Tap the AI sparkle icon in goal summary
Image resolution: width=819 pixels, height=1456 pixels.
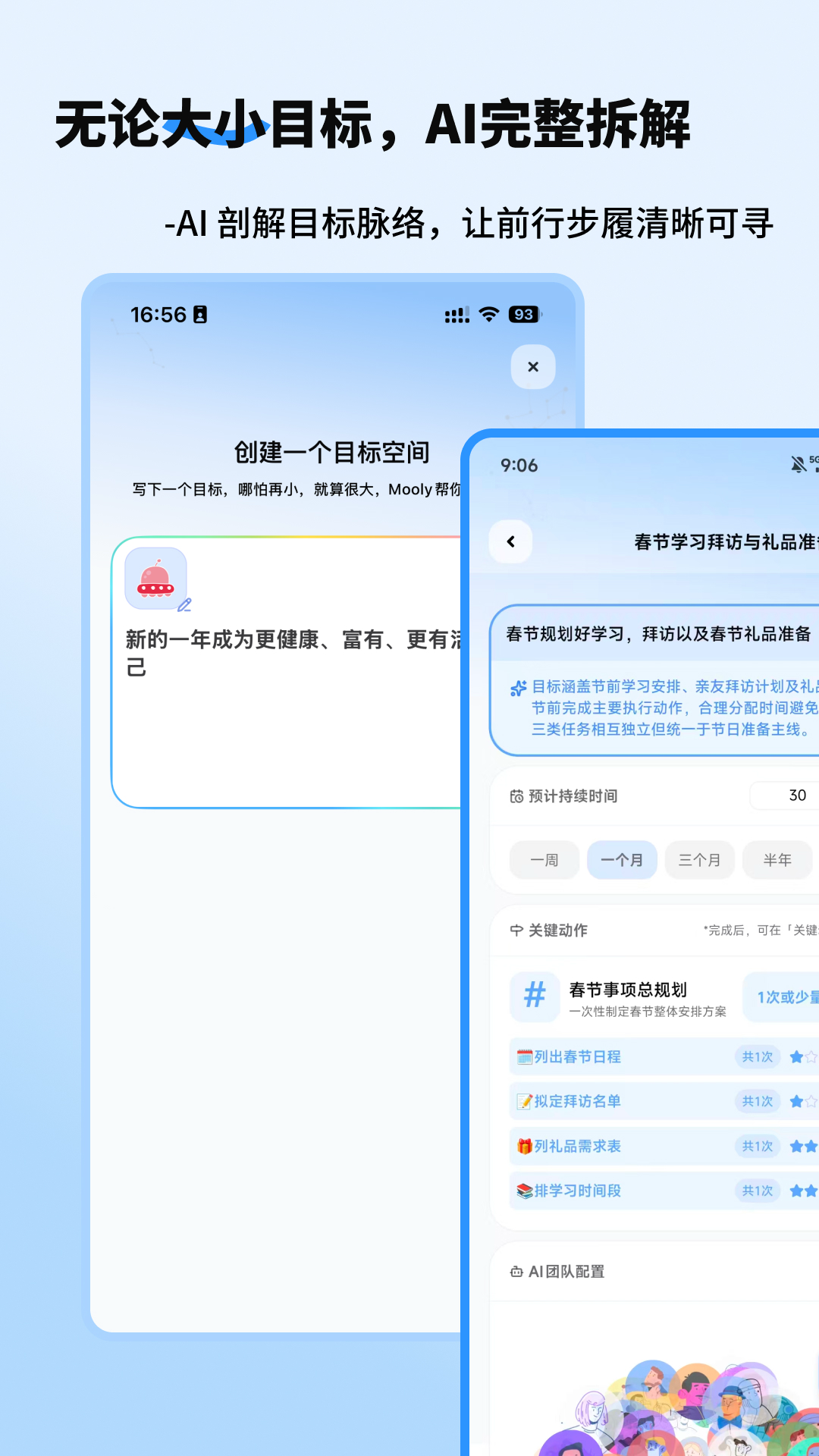519,688
